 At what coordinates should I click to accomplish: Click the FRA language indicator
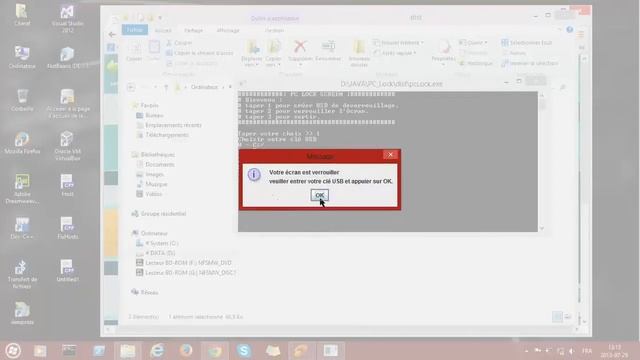(x=587, y=351)
